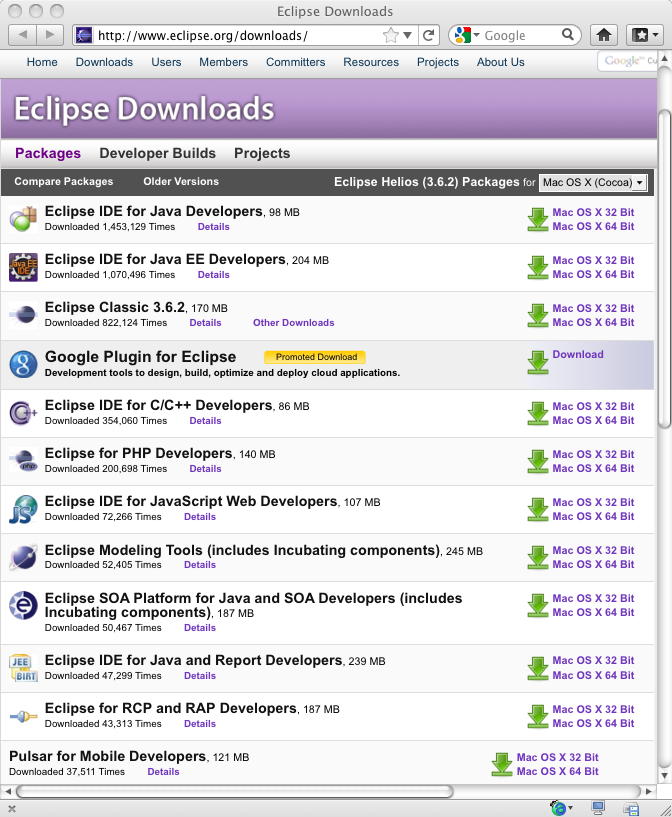
Task: Click green download arrow for Pulsar
Action: point(502,764)
